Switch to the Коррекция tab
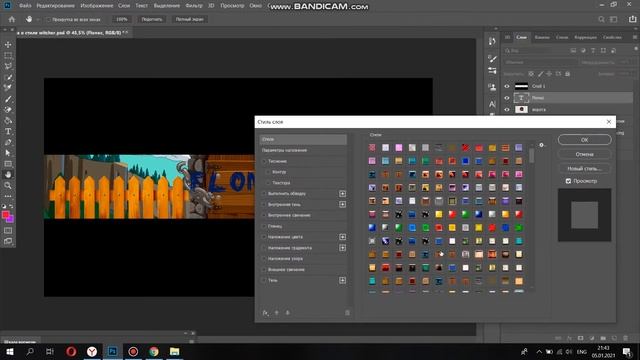Viewport: 640px width, 360px height. pyautogui.click(x=585, y=37)
